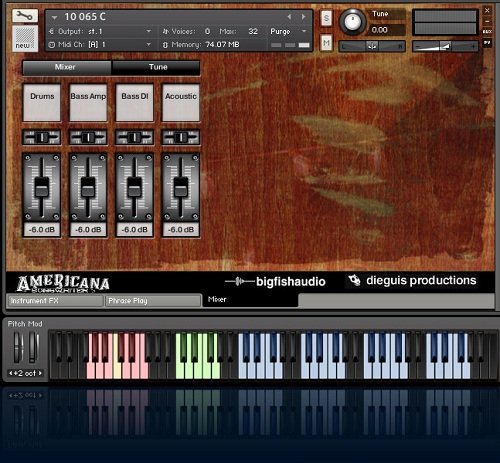The width and height of the screenshot is (500, 463).
Task: Click the Bass Amp pan slider
Action: pyautogui.click(x=88, y=137)
